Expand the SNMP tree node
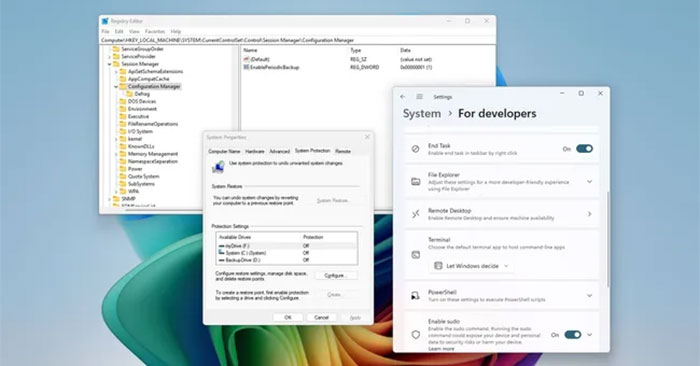The height and width of the screenshot is (366, 700). tap(109, 199)
